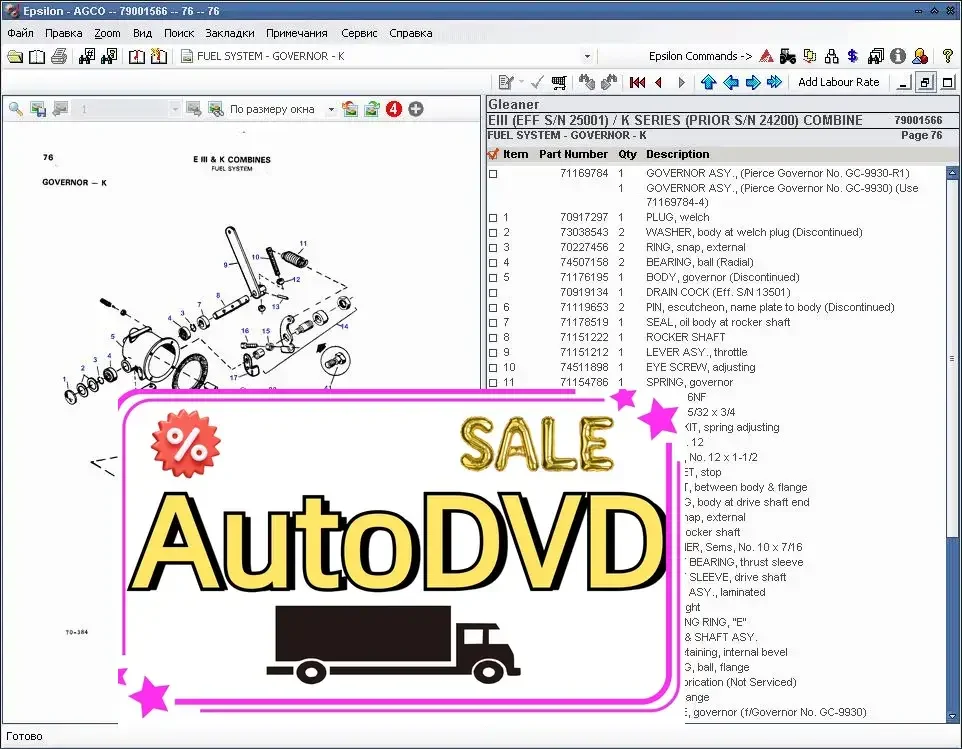Click the dollar sign pricing icon
The width and height of the screenshot is (962, 749).
coord(853,56)
